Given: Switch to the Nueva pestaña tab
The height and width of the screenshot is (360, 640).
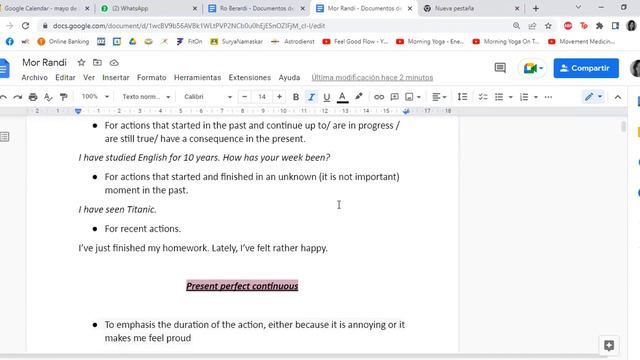Looking at the screenshot, I should point(470,8).
